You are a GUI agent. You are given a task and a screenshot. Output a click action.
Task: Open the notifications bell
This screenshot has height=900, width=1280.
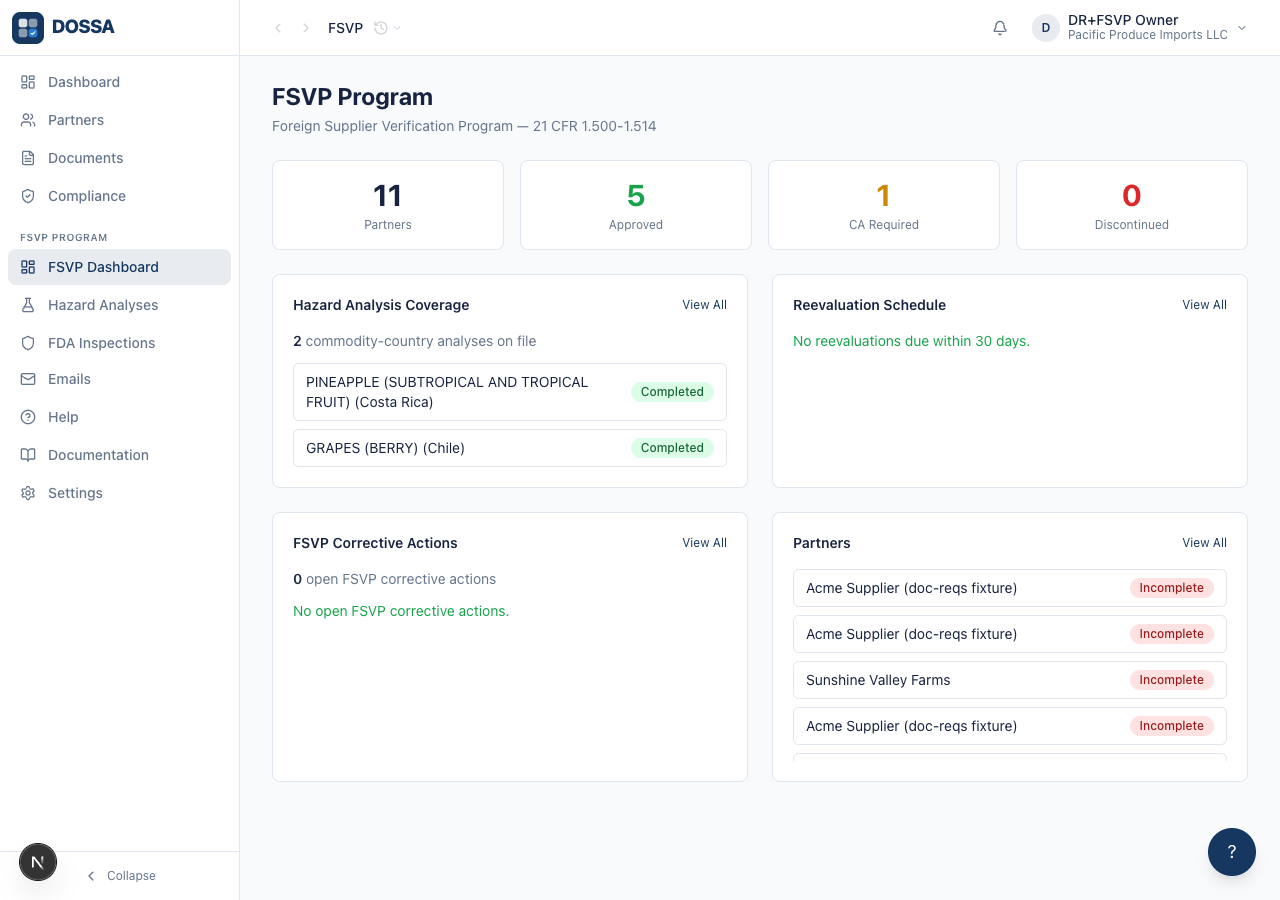pos(1000,28)
